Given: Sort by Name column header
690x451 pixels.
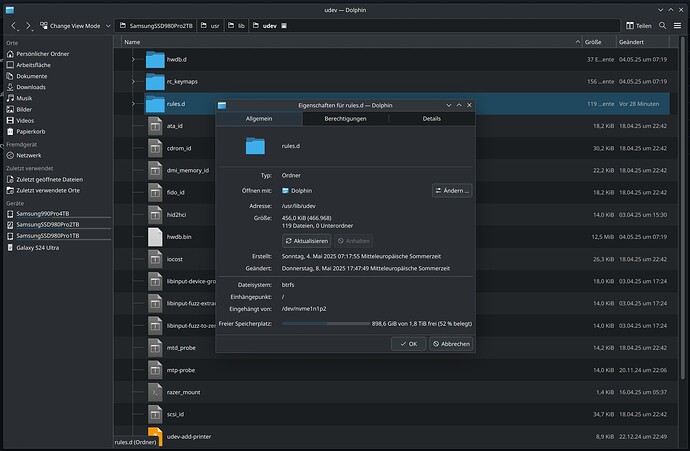Looking at the screenshot, I should [x=352, y=42].
